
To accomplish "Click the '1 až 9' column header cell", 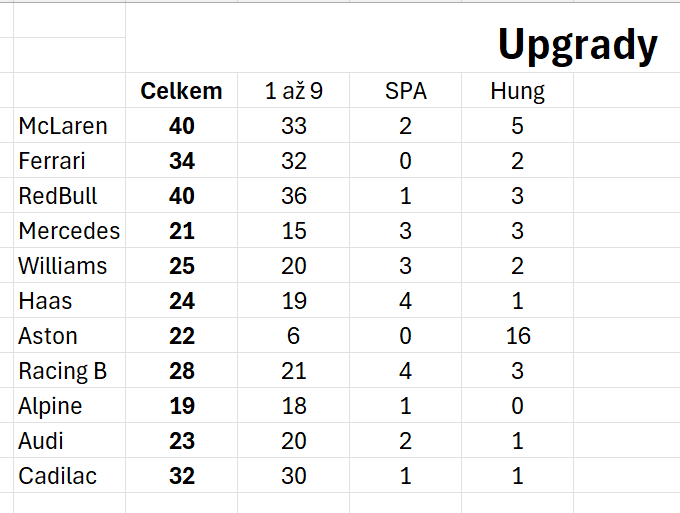I will click(x=294, y=90).
